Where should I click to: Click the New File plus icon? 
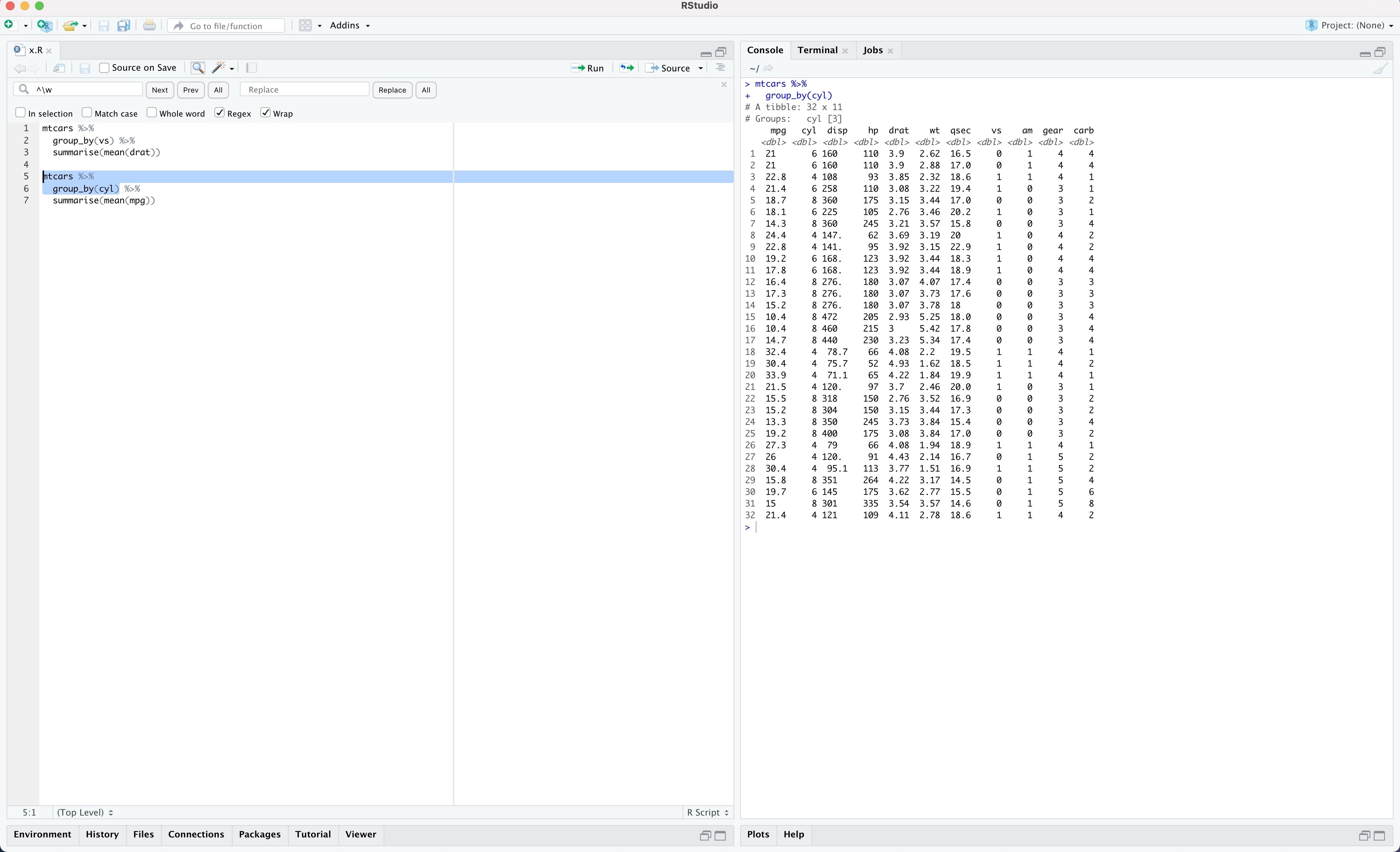(9, 25)
